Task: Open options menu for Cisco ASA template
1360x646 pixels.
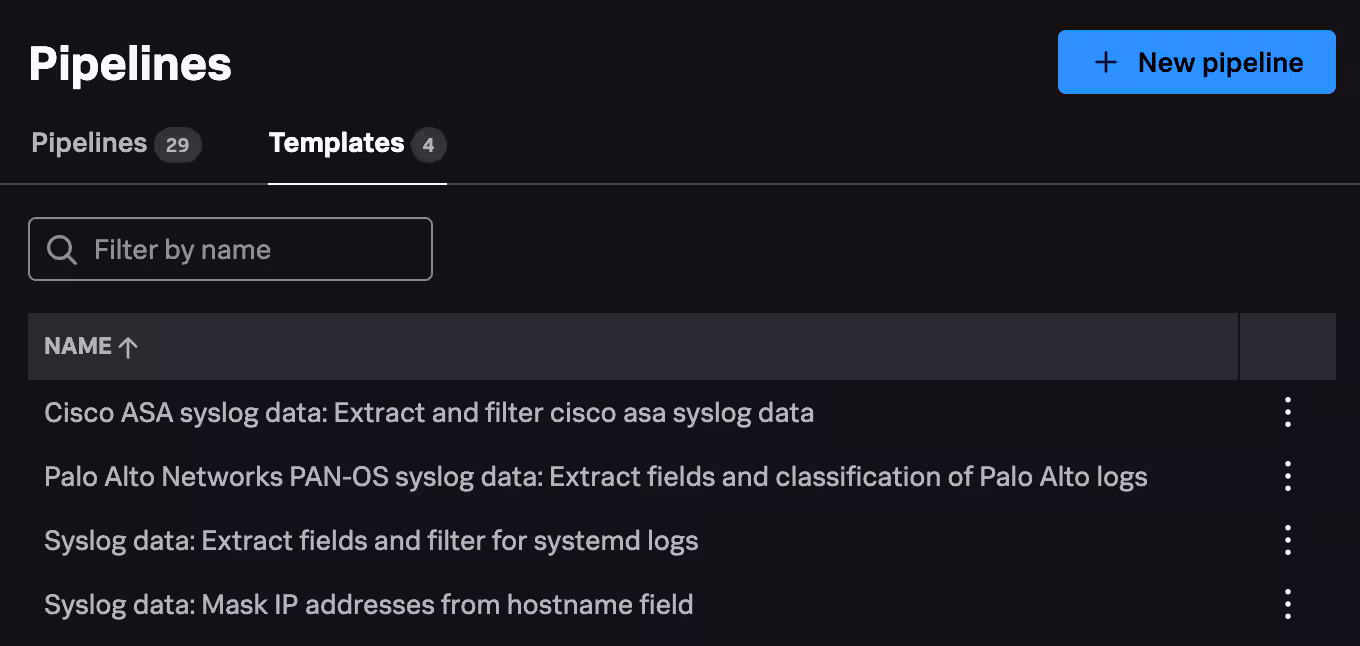Action: (1287, 412)
